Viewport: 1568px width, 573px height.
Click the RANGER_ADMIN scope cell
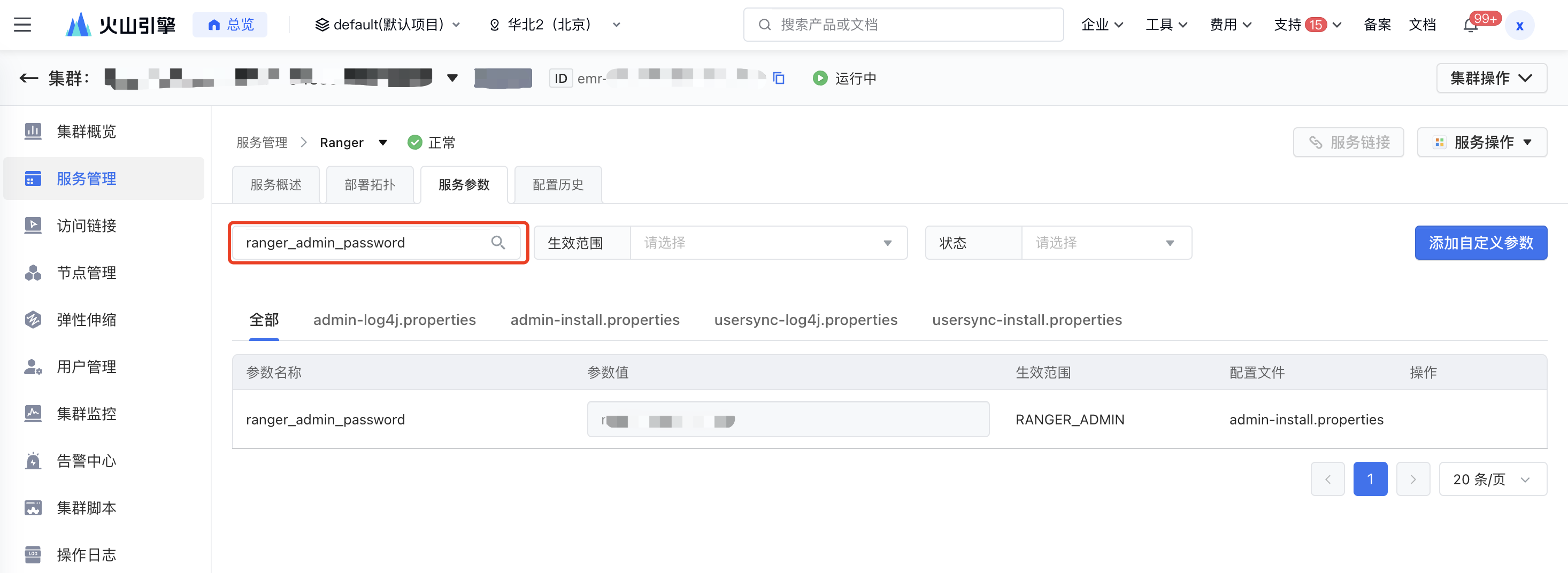pyautogui.click(x=1070, y=420)
